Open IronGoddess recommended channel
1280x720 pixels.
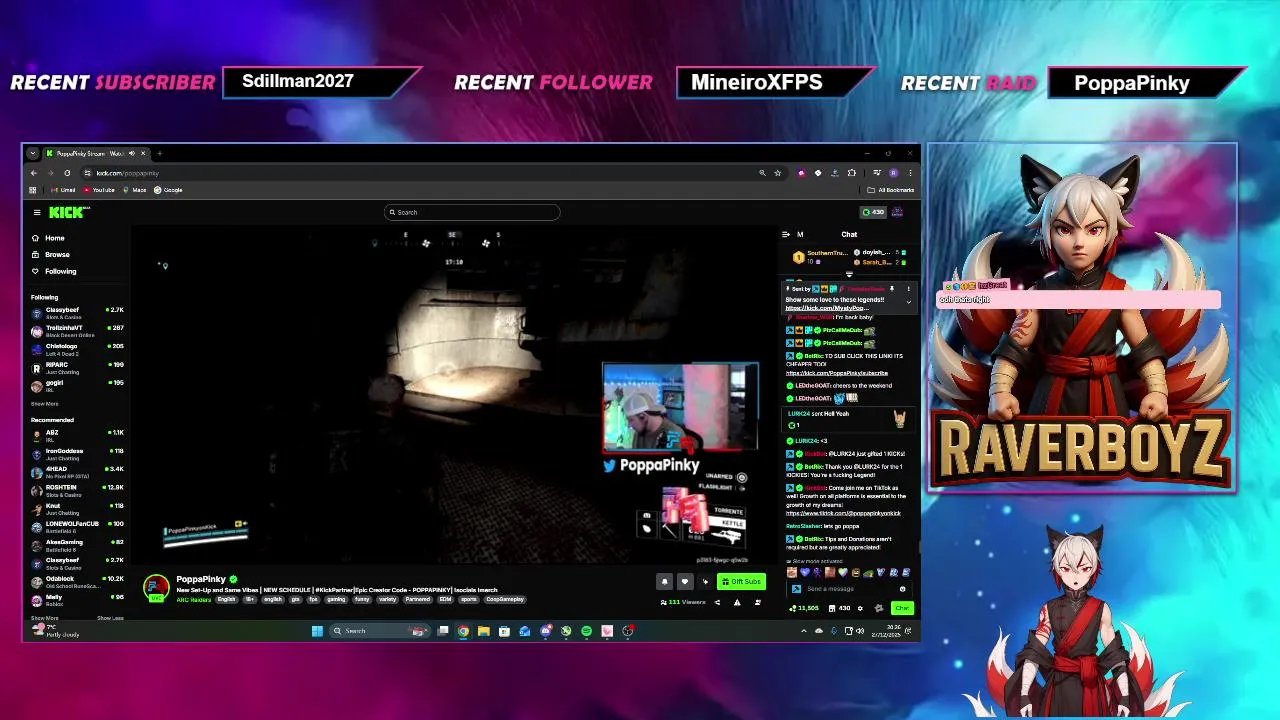[x=77, y=453]
